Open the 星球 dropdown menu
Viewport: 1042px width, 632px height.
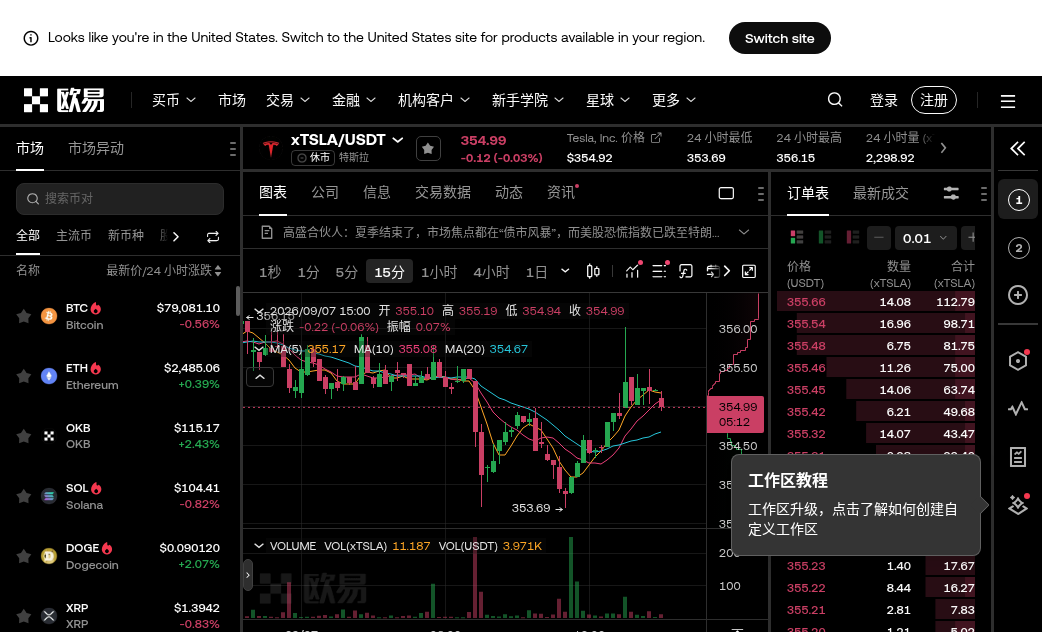pyautogui.click(x=608, y=100)
